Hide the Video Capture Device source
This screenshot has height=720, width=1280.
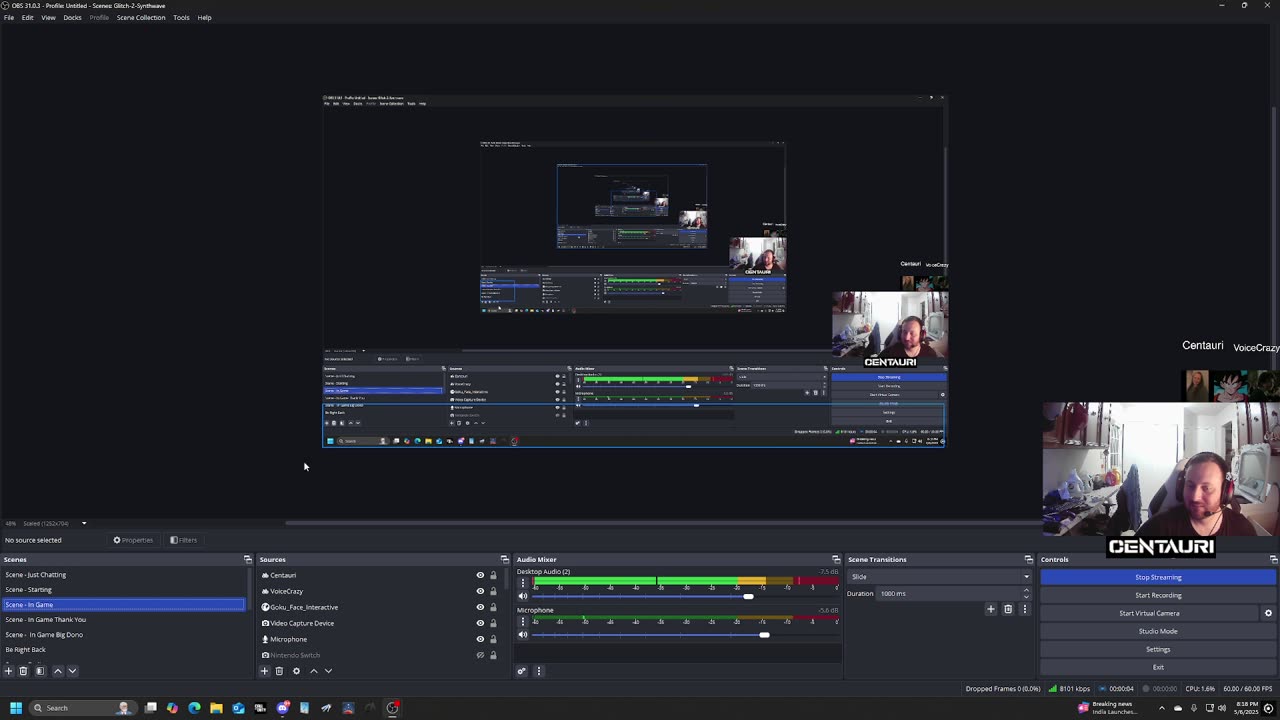click(x=480, y=623)
